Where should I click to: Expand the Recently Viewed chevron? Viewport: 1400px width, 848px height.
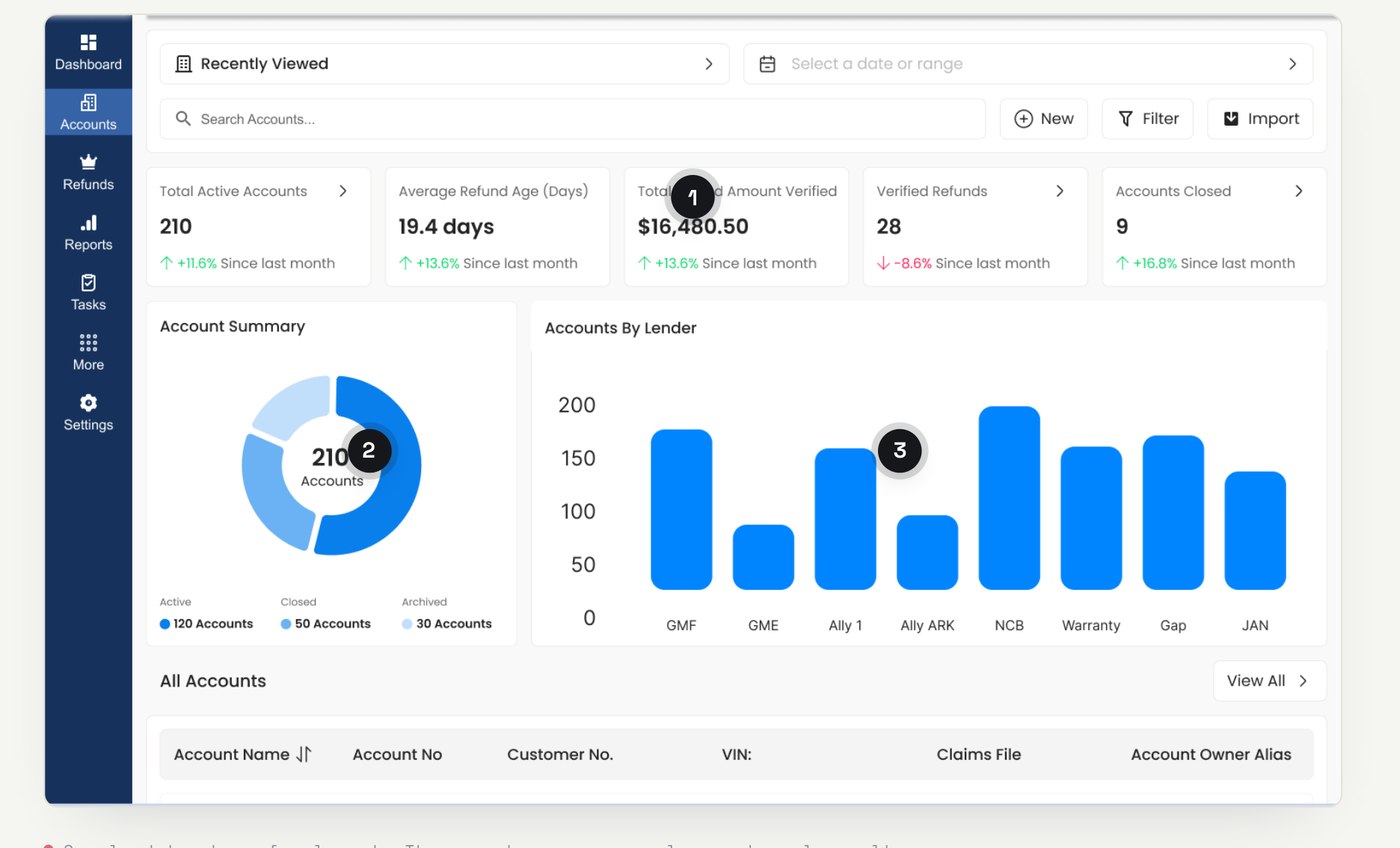coord(709,64)
